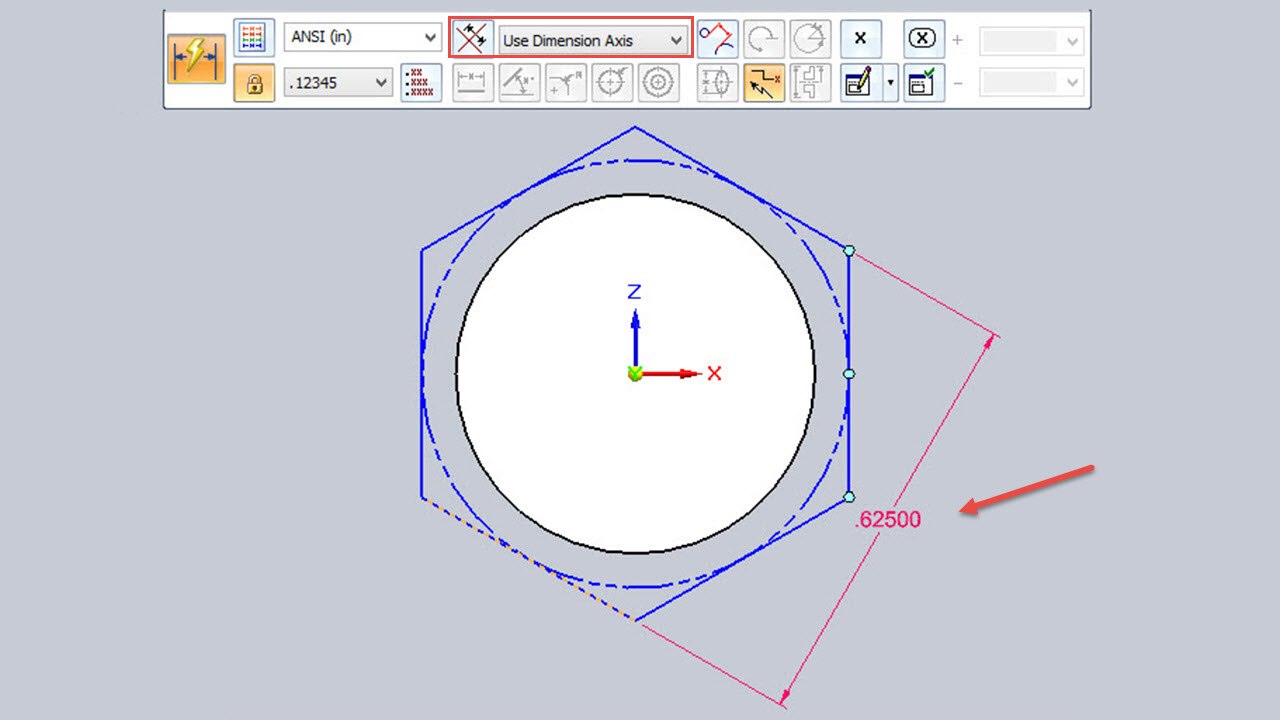Click the tangent curve dimension icon
1280x720 pixels.
click(x=717, y=39)
